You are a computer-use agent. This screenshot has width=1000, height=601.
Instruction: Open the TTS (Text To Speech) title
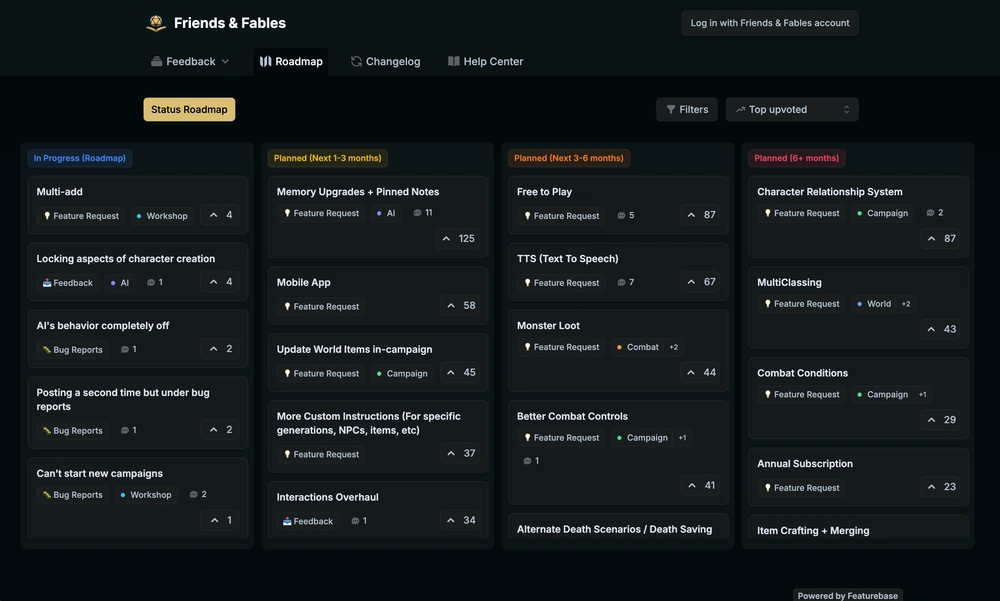tap(568, 259)
